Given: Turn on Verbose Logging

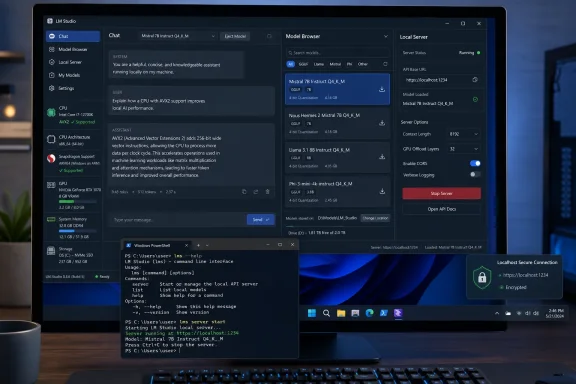Looking at the screenshot, I should click(475, 175).
